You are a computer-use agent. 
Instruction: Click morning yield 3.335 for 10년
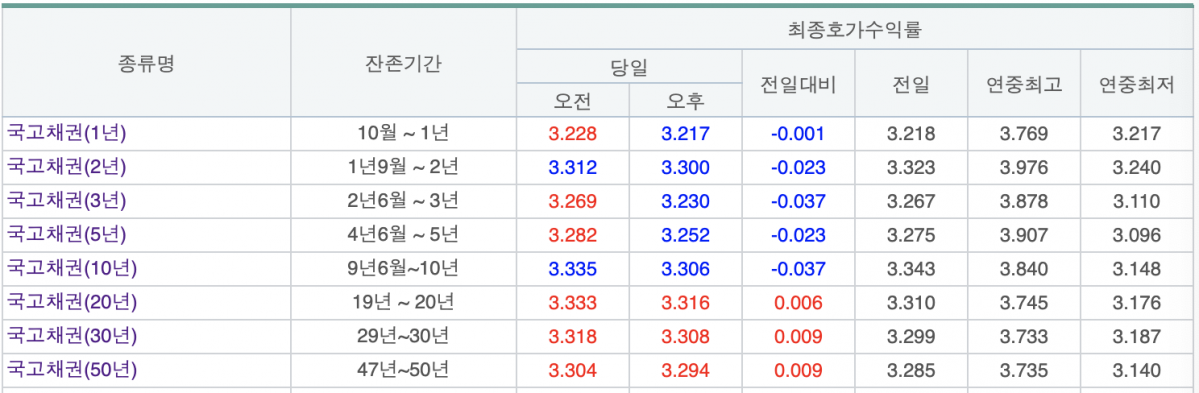pos(573,268)
